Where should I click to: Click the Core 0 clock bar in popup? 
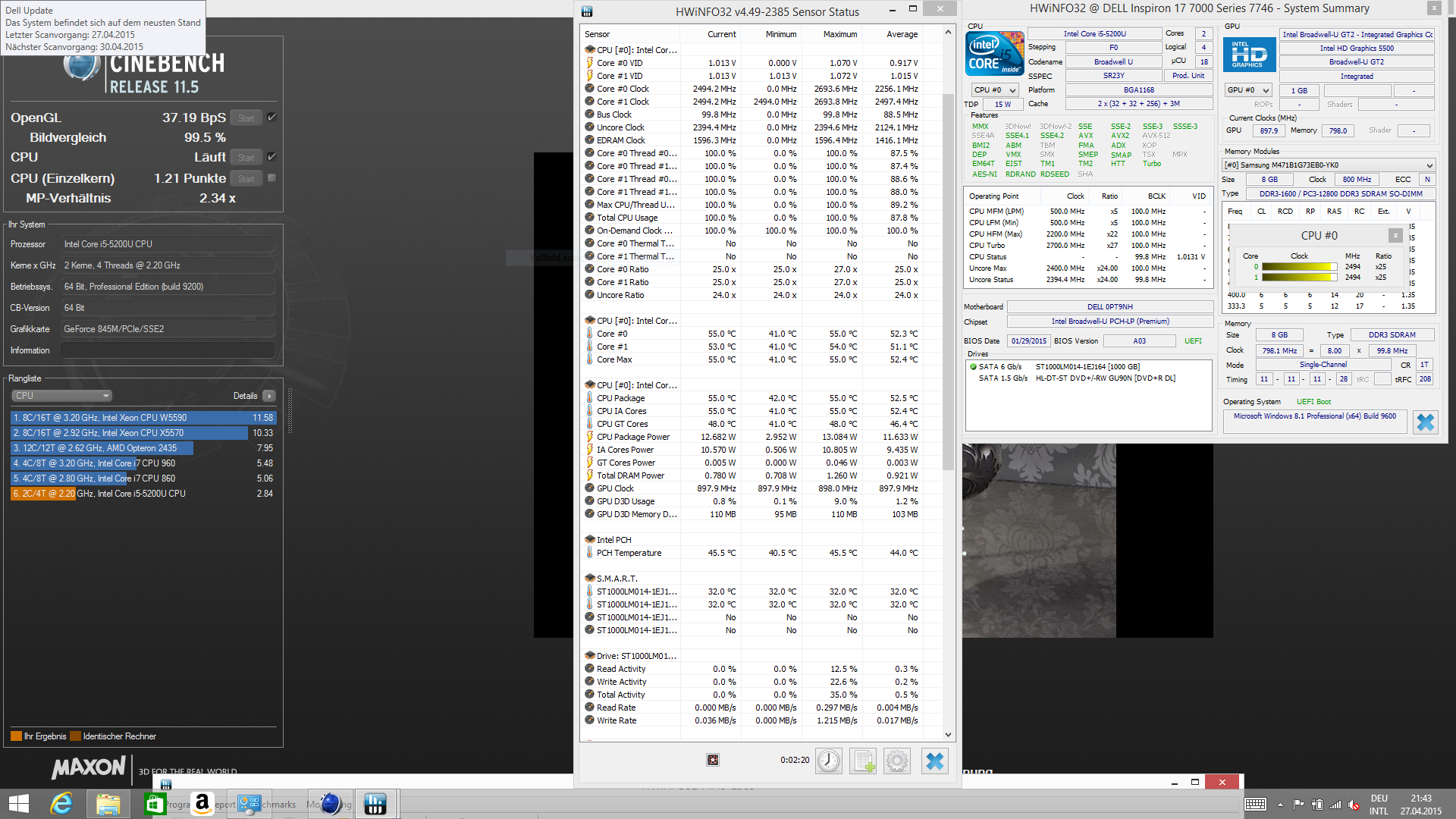click(1299, 267)
